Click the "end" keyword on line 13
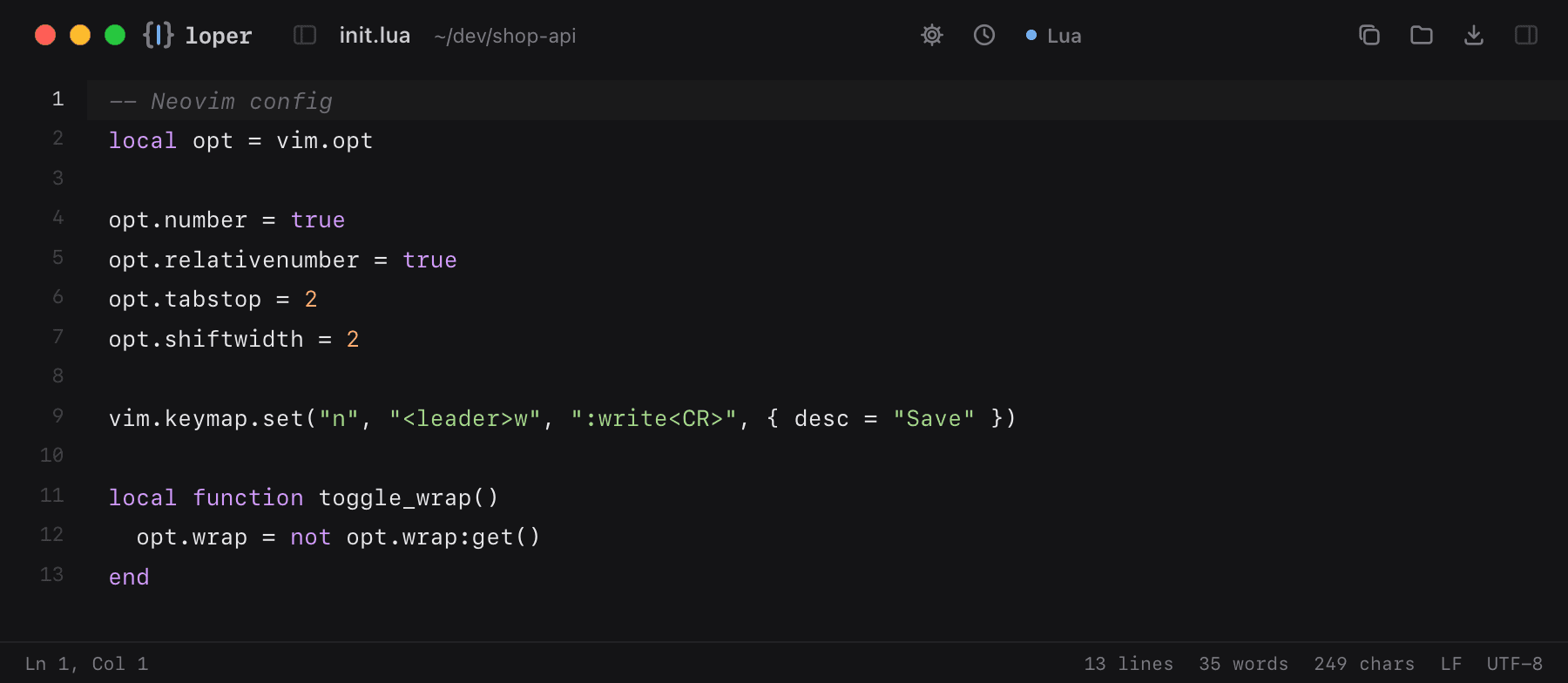This screenshot has width=1568, height=683. pyautogui.click(x=129, y=577)
